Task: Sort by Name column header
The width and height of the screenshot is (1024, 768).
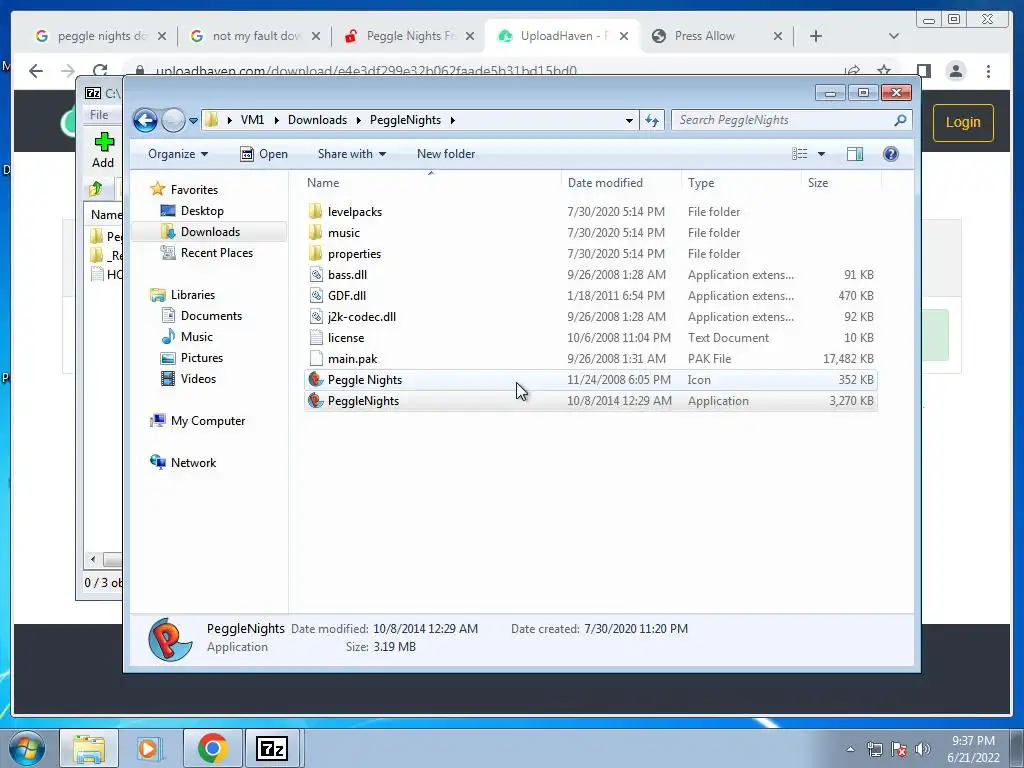Action: tap(431, 183)
